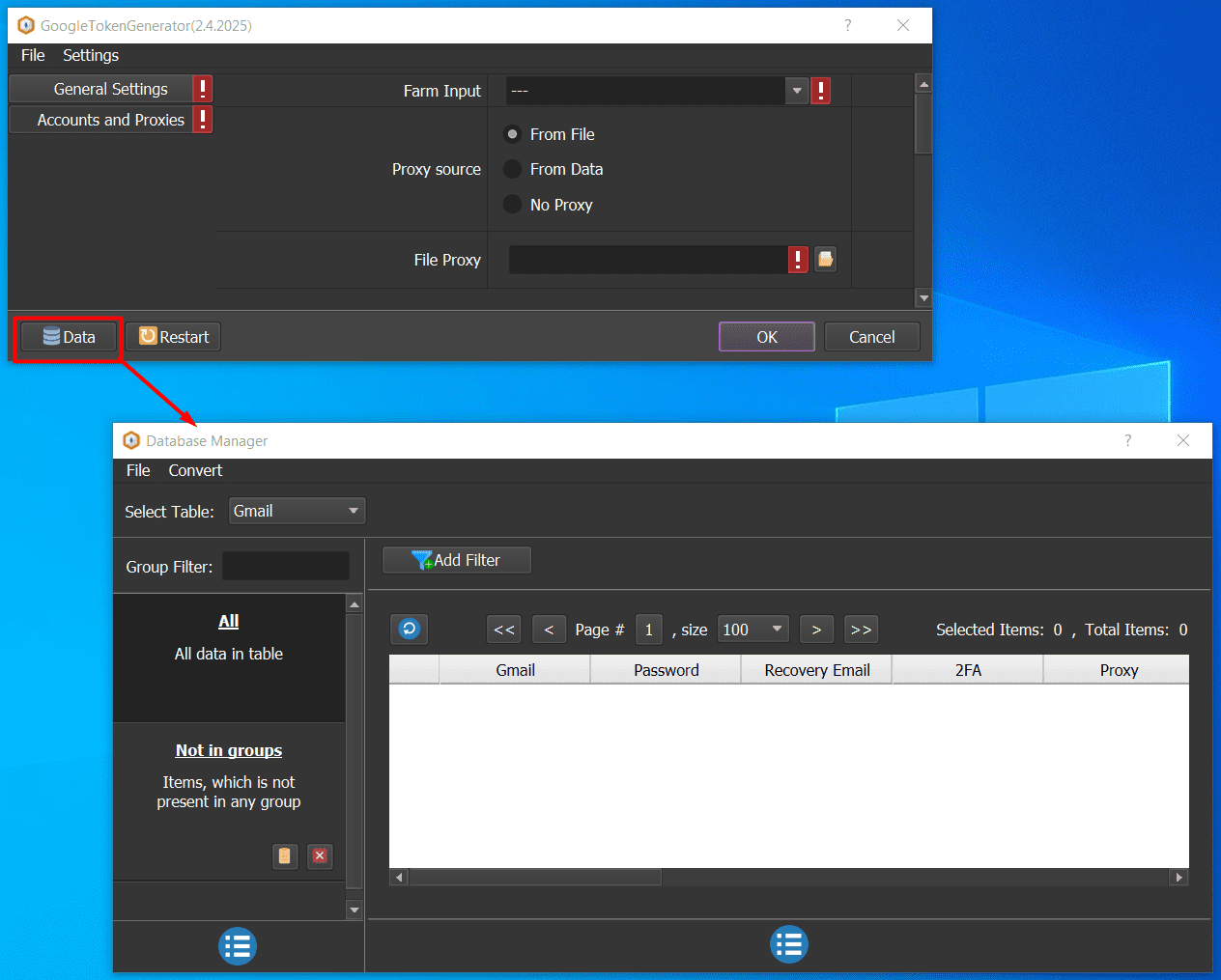Close the Database Manager window
Viewport: 1221px width, 980px height.
pos(1183,440)
